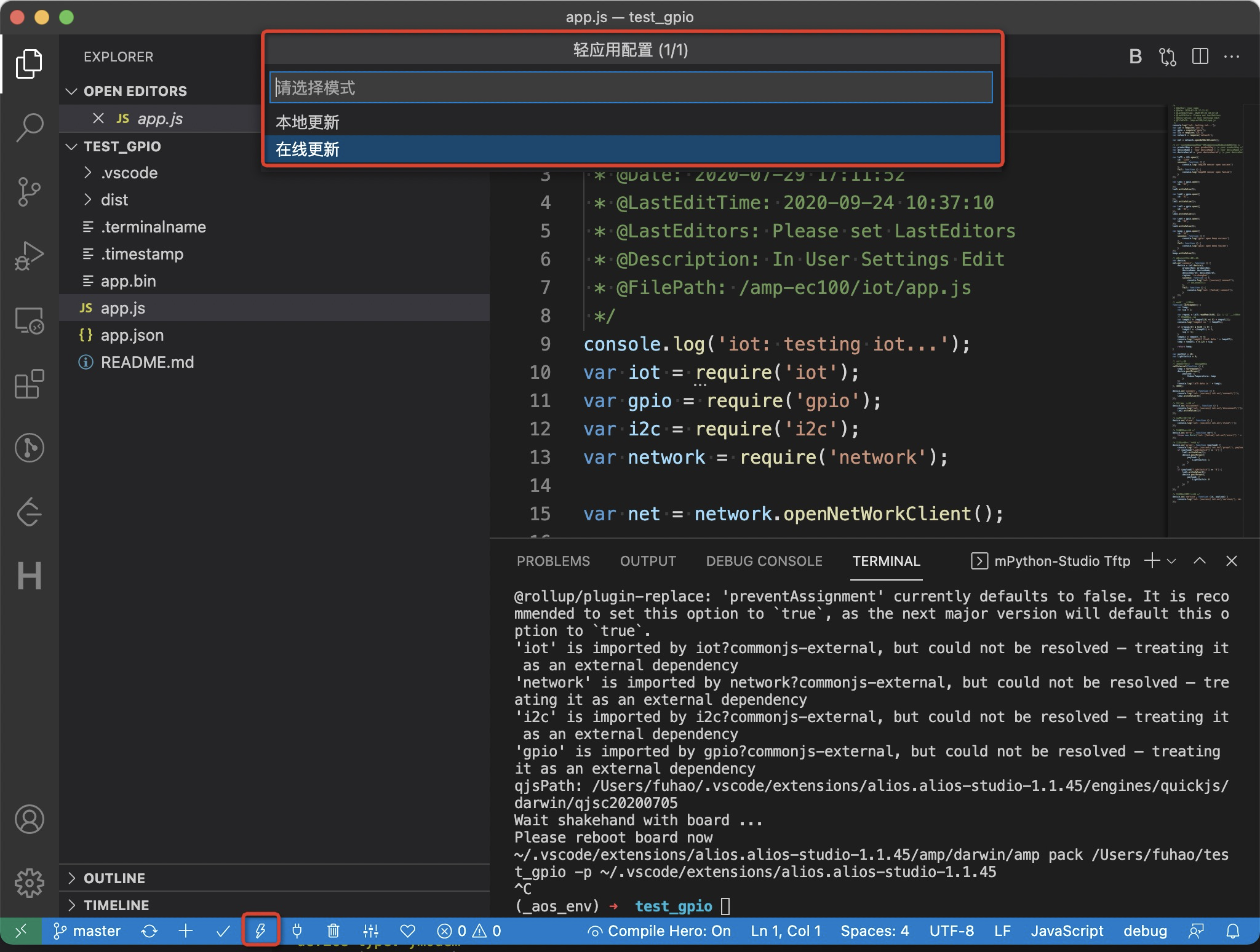This screenshot has height=952, width=1260.
Task: Switch to the DEBUG CONSOLE tab
Action: (x=764, y=561)
